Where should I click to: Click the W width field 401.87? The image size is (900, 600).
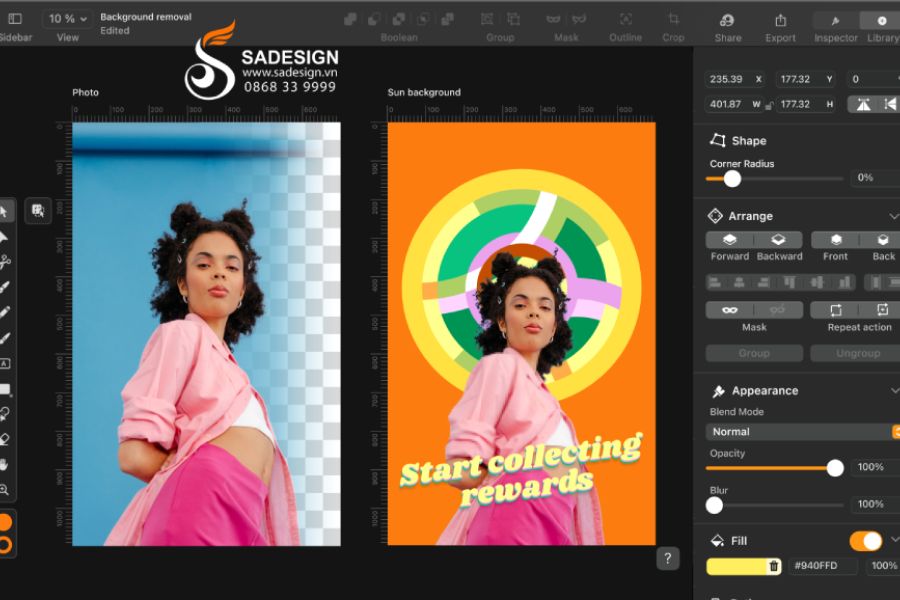coord(734,104)
